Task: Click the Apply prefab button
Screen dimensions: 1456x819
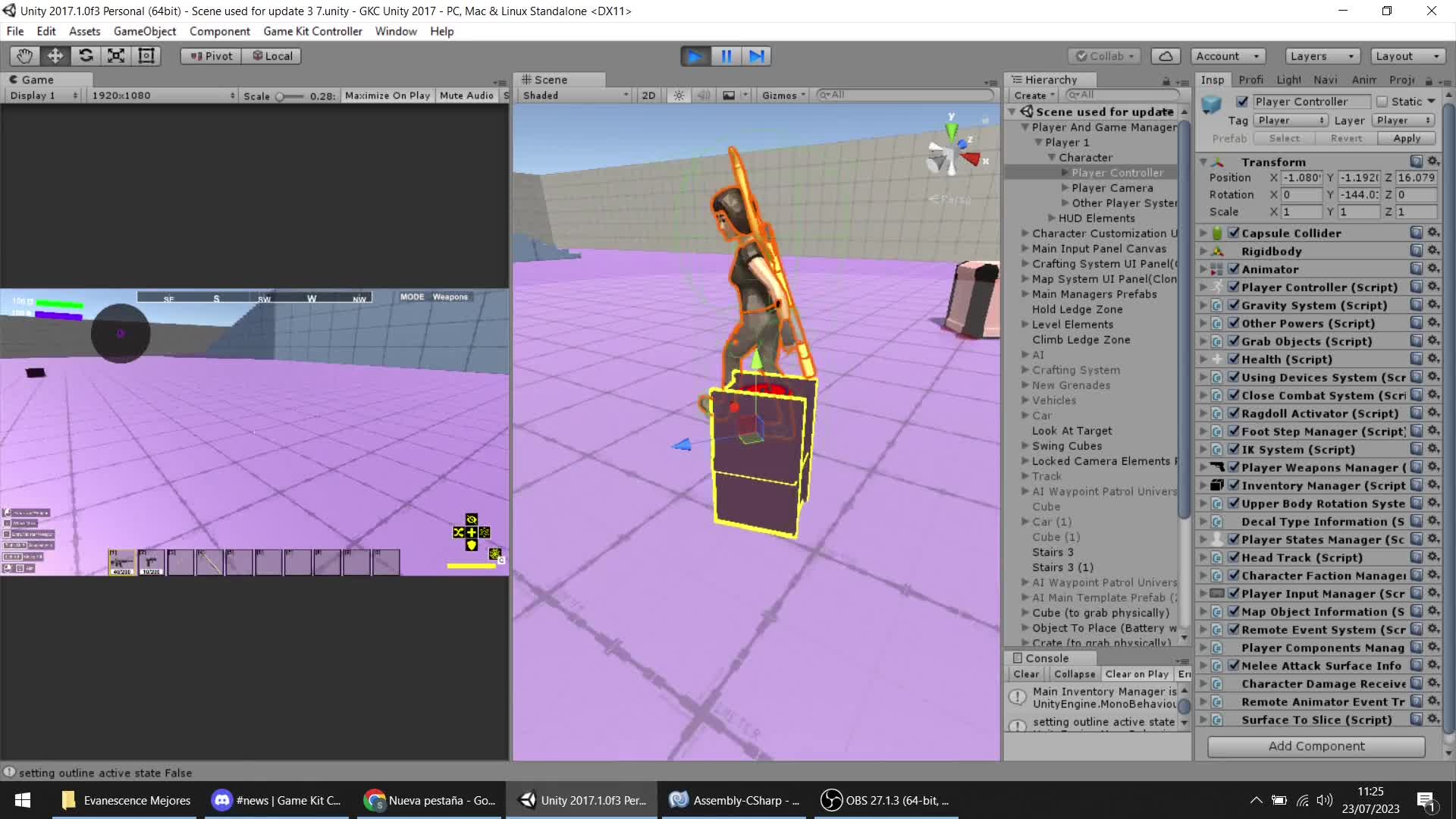Action: tap(1407, 138)
